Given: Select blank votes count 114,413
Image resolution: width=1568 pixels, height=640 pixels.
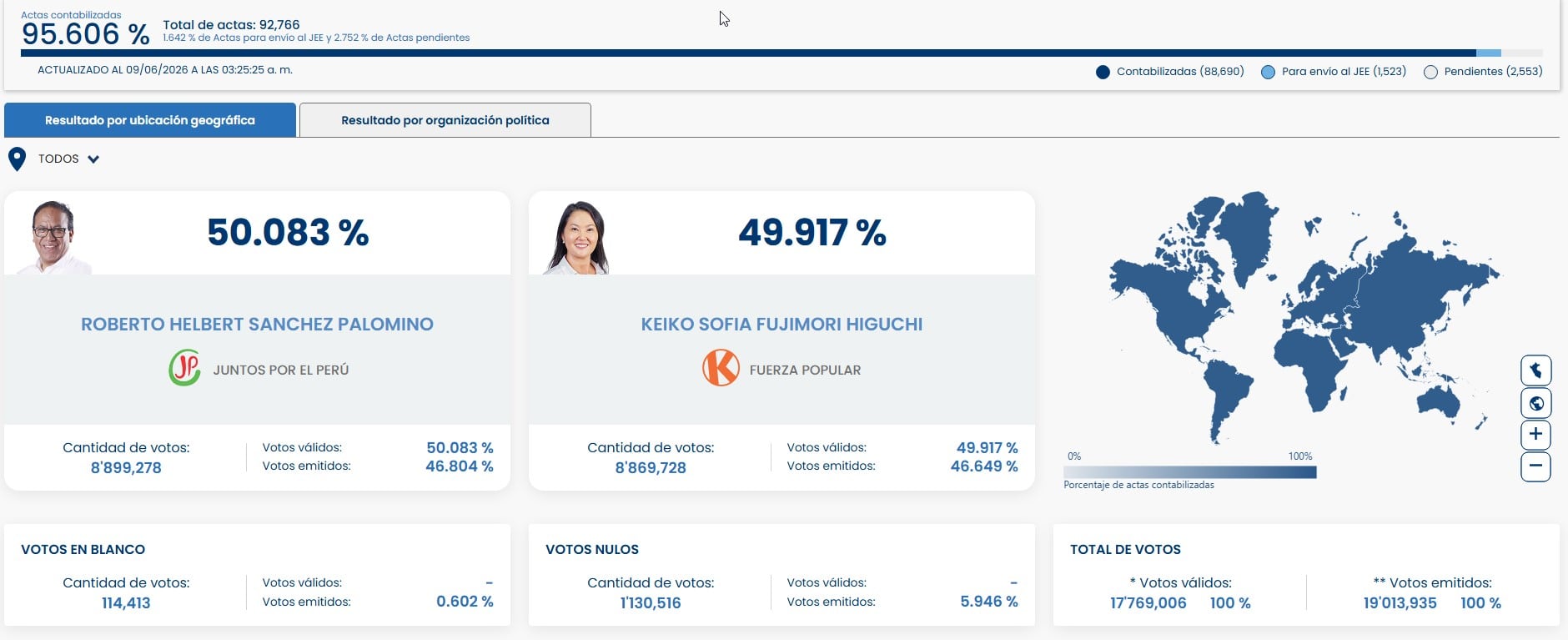Looking at the screenshot, I should click(126, 603).
